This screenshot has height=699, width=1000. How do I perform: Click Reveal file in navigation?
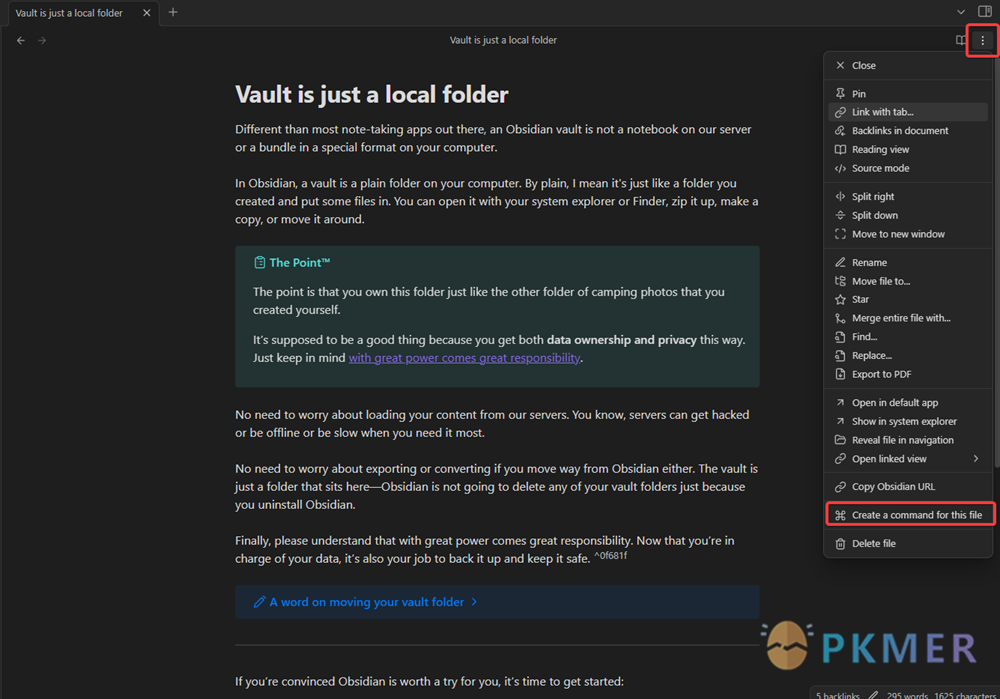[908, 440]
